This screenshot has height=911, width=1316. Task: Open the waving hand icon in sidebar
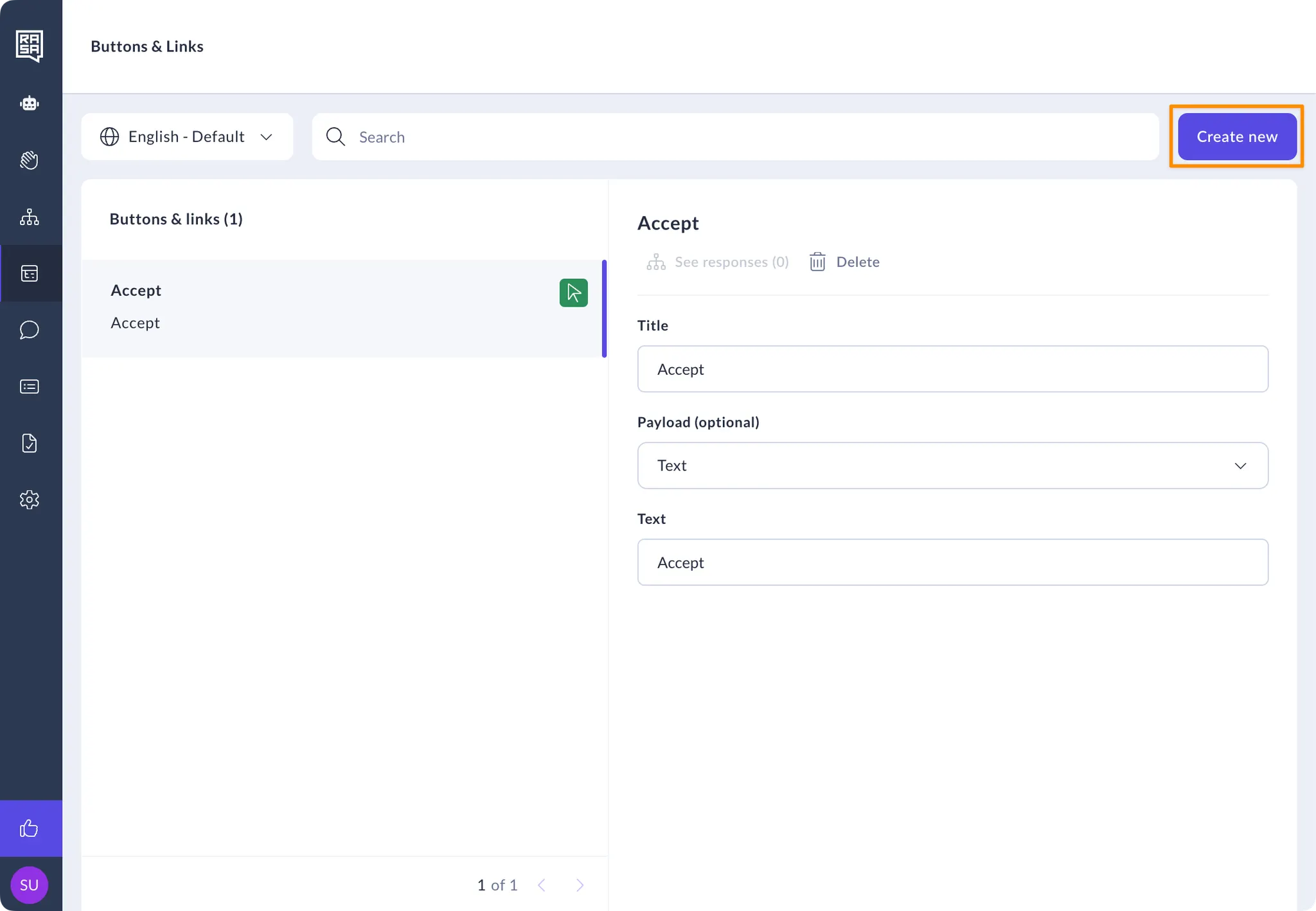(30, 160)
